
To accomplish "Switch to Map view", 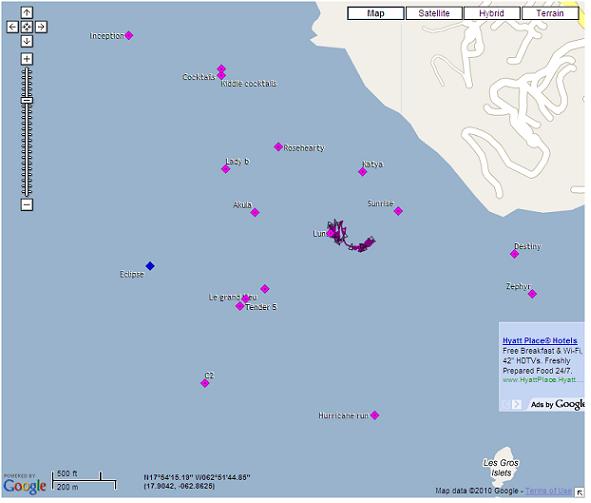I will pyautogui.click(x=376, y=13).
